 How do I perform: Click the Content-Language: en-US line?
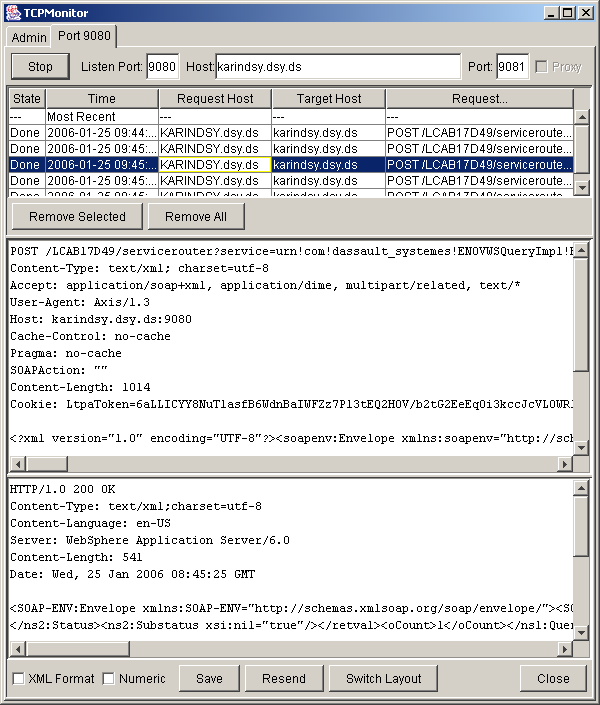pyautogui.click(x=90, y=523)
